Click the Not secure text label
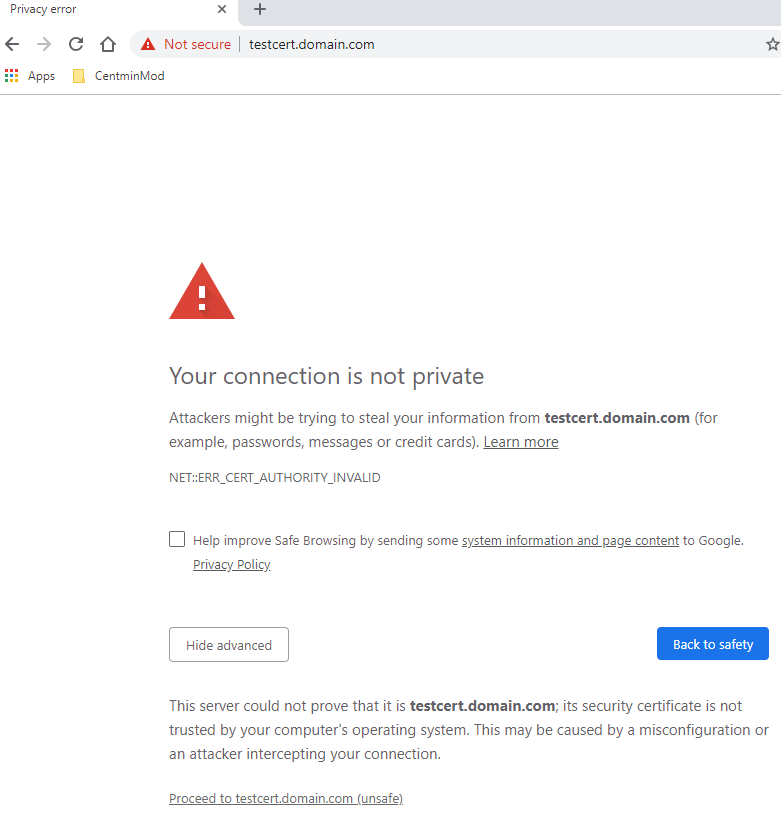Screen dimensions: 781x823 (x=197, y=44)
